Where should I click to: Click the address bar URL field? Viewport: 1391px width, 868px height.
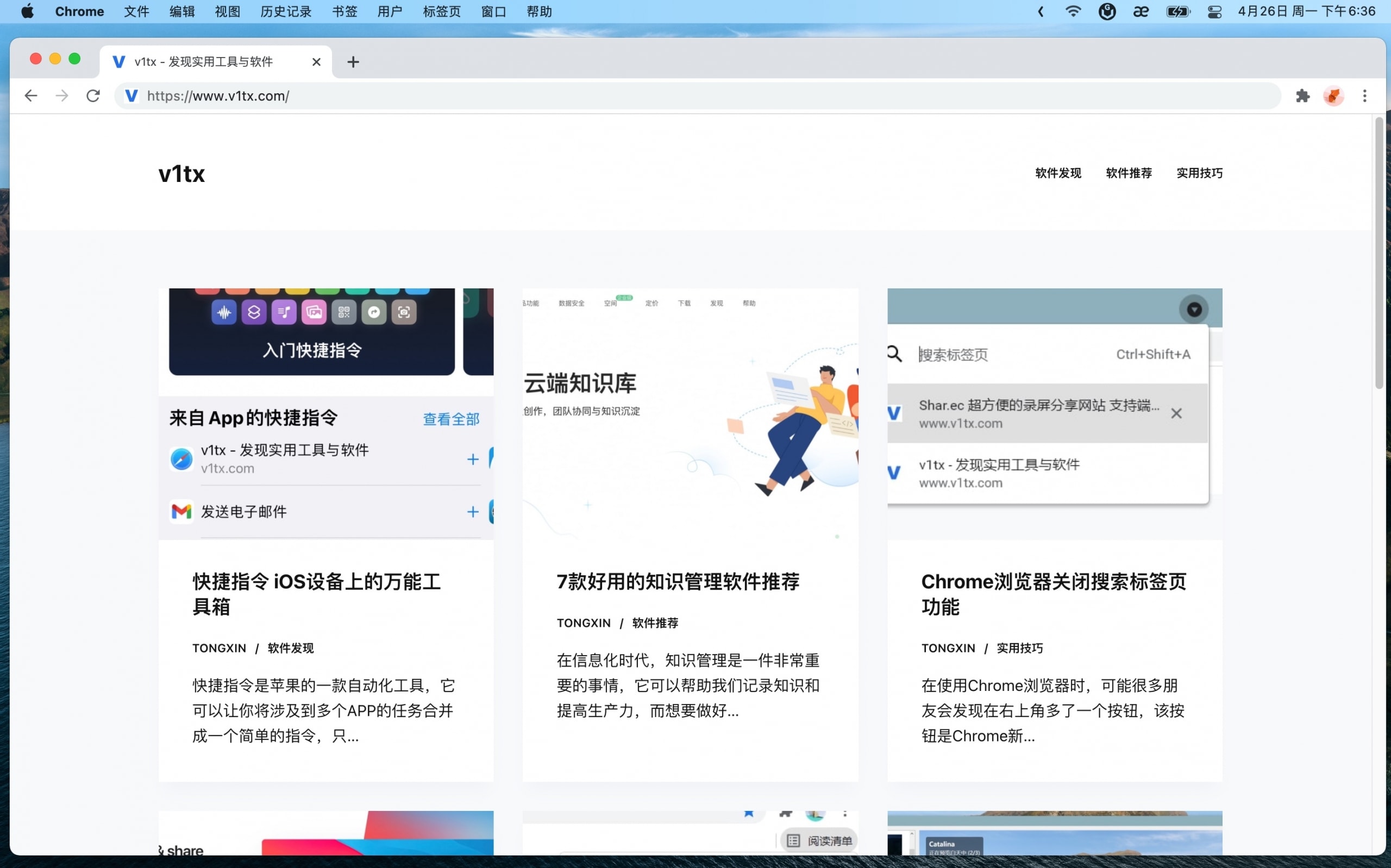(x=698, y=96)
